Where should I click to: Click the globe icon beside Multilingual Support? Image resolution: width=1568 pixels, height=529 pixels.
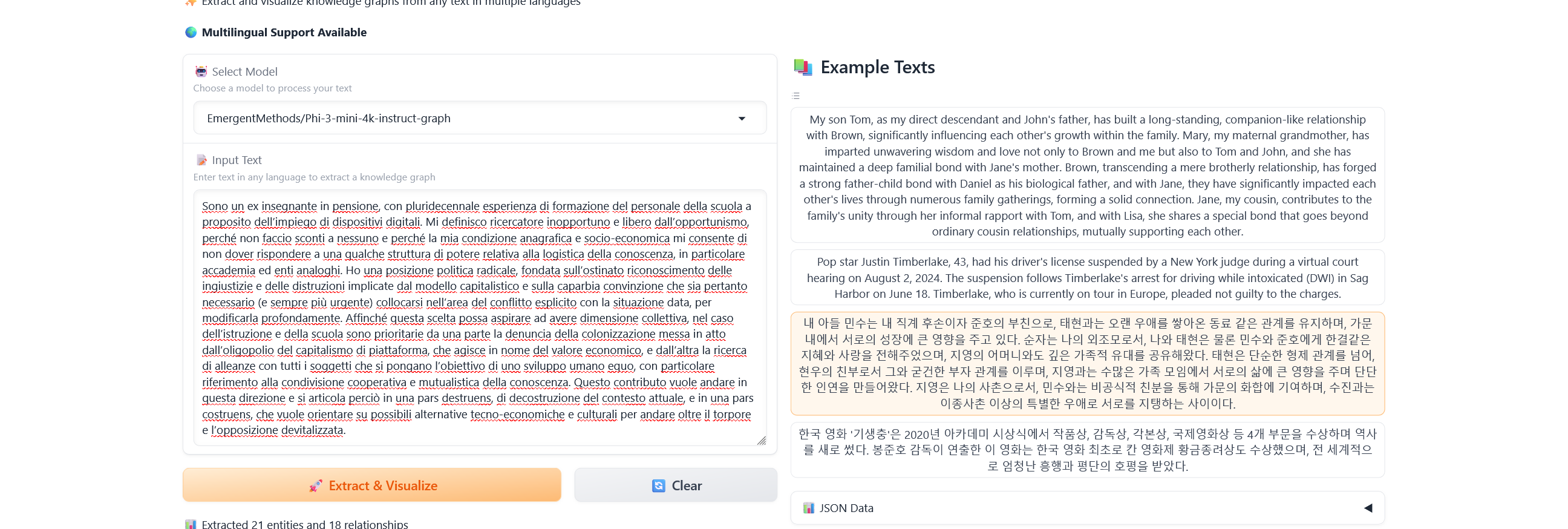pyautogui.click(x=191, y=32)
